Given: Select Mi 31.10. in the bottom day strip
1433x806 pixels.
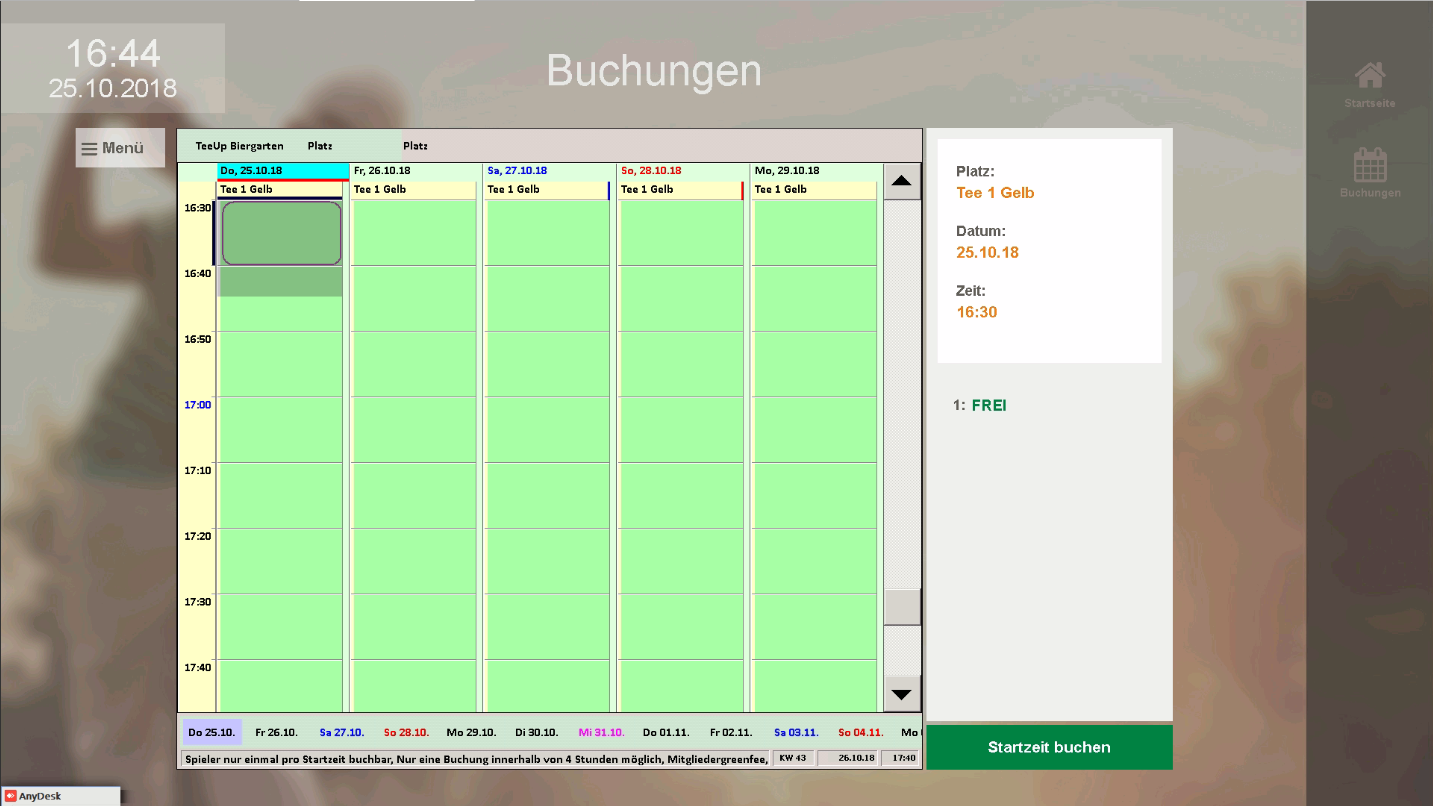Looking at the screenshot, I should [x=600, y=732].
